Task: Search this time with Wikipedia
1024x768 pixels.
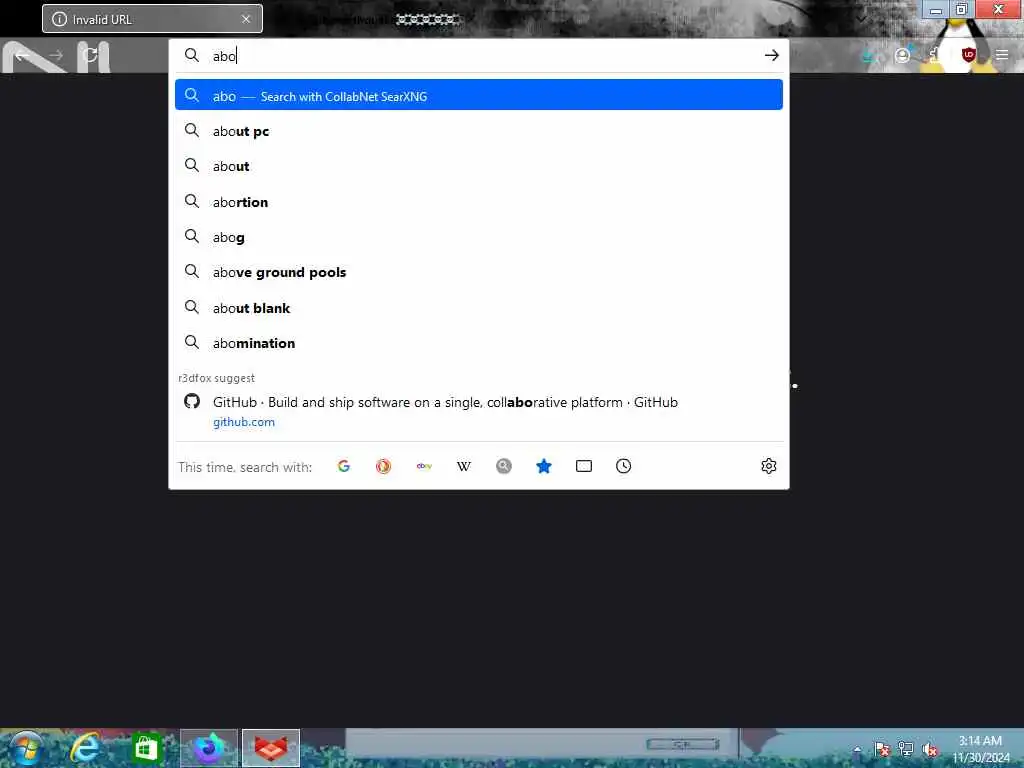Action: coord(464,466)
